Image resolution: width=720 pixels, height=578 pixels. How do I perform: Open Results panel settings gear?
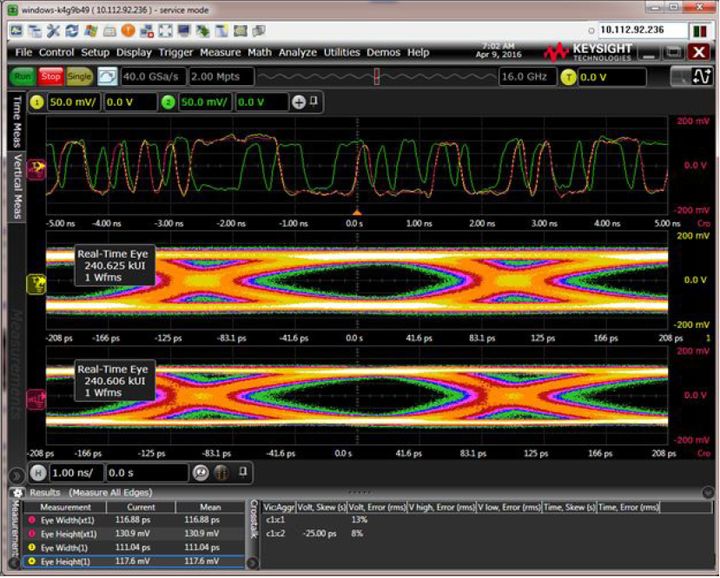16,493
